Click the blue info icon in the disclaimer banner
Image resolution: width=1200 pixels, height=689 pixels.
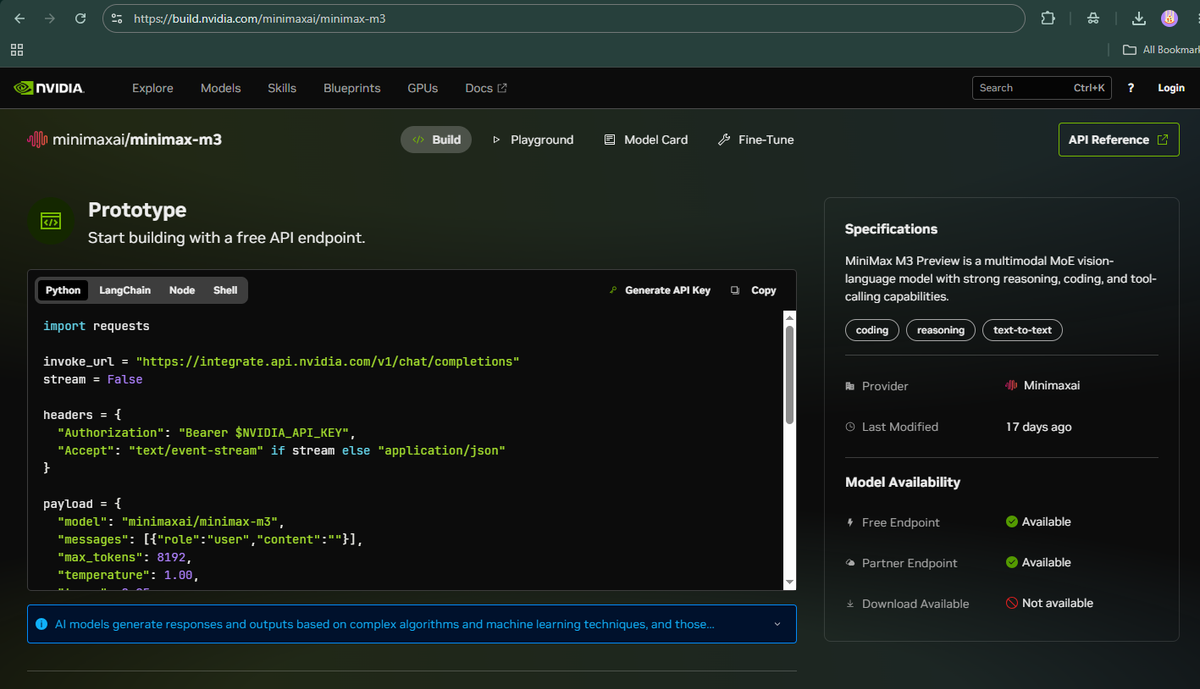coord(41,624)
